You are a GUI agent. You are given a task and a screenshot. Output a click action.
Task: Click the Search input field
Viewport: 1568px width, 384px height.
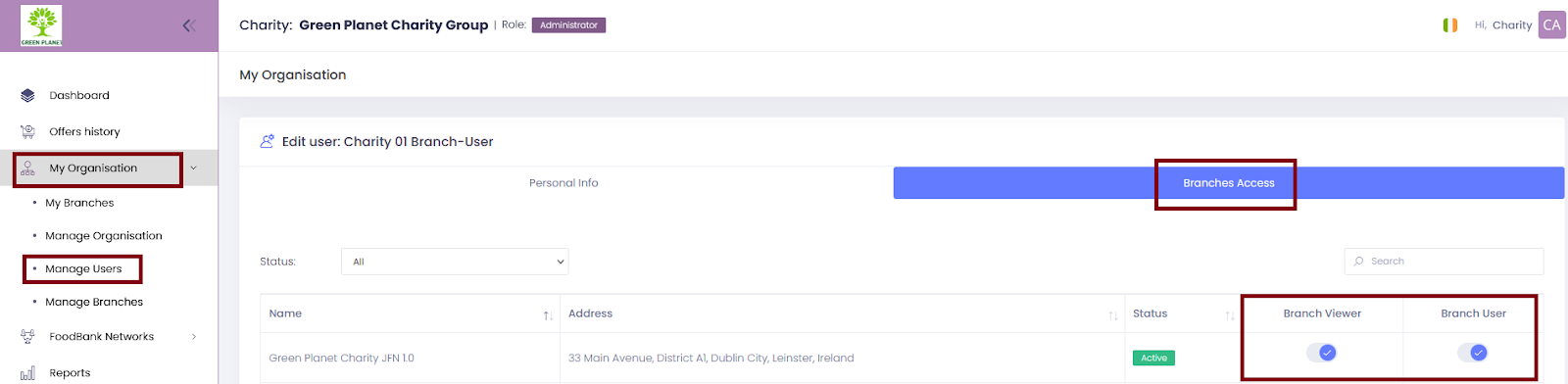click(1444, 262)
